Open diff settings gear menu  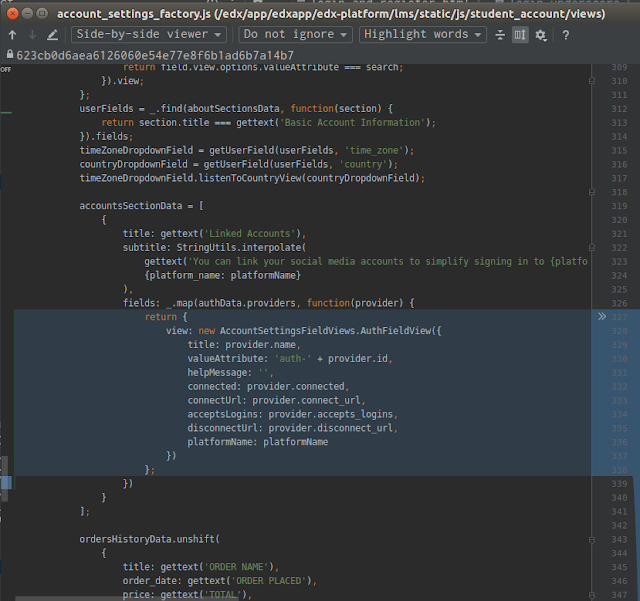(x=541, y=35)
